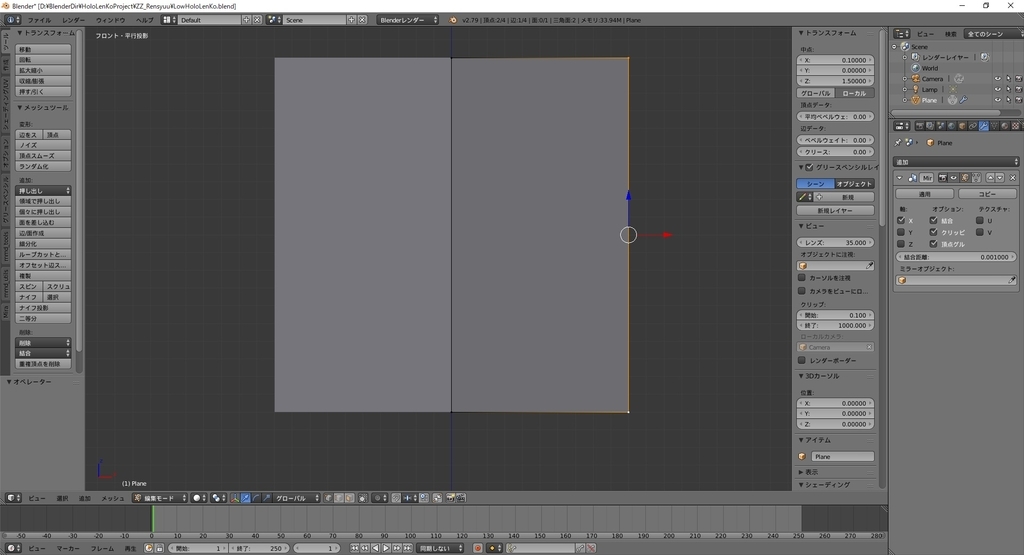This screenshot has height=555, width=1024.
Task: Enable the translate manipulator arrow icon
Action: [x=246, y=498]
